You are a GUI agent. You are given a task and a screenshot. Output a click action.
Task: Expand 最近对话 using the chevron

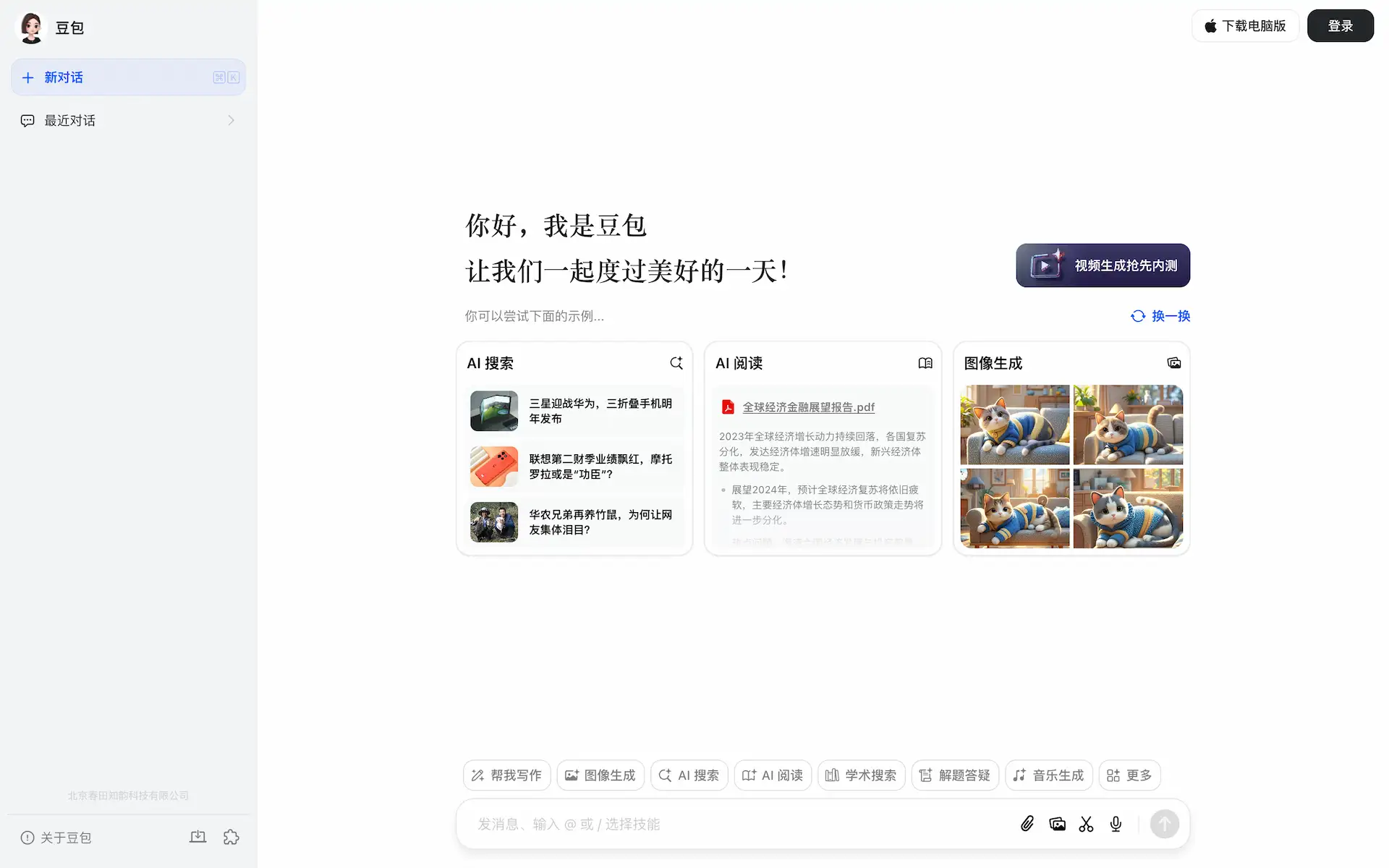(231, 120)
